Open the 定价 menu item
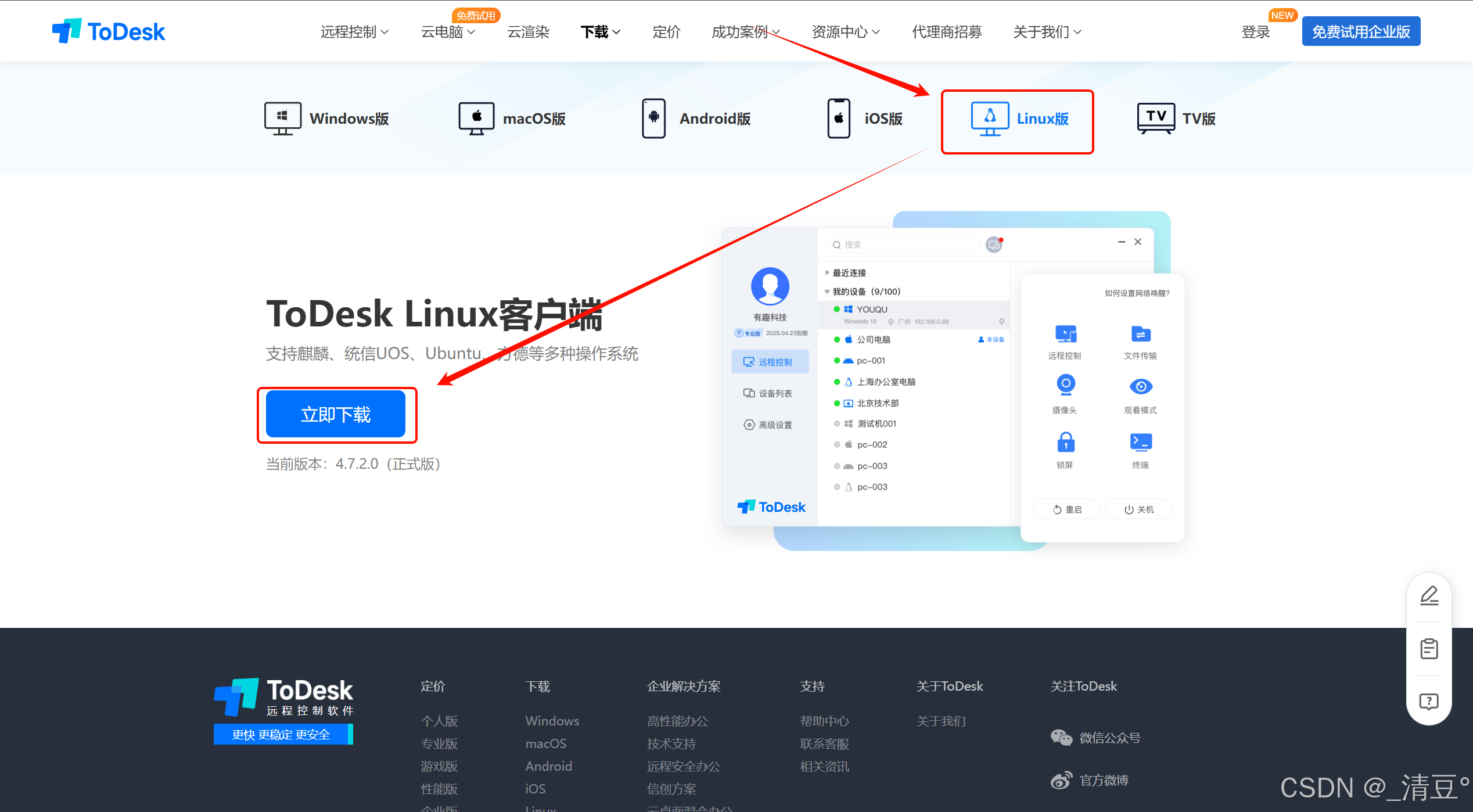Image resolution: width=1473 pixels, height=812 pixels. click(x=666, y=32)
